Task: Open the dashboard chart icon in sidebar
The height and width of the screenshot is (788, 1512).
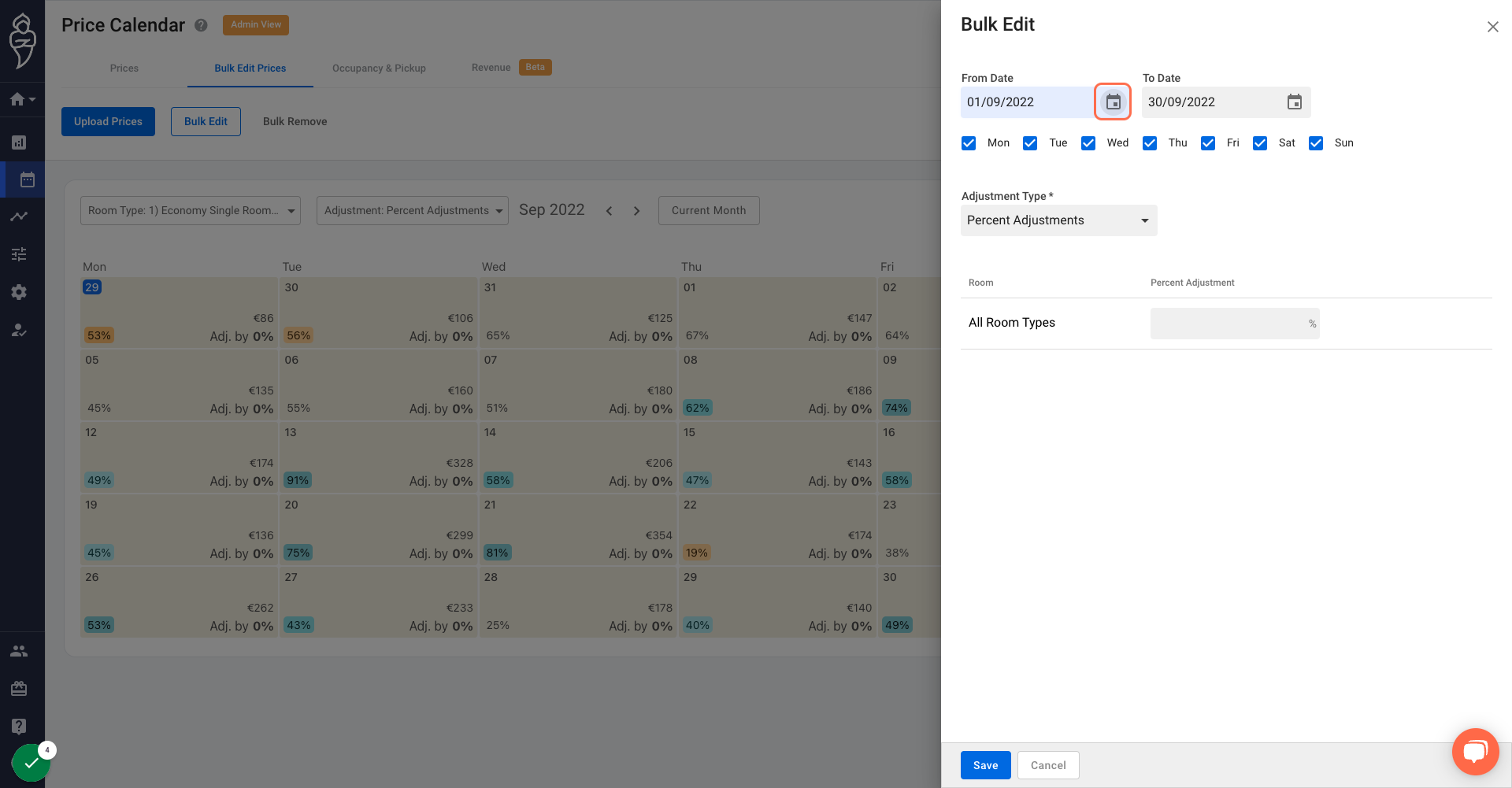Action: pos(19,142)
